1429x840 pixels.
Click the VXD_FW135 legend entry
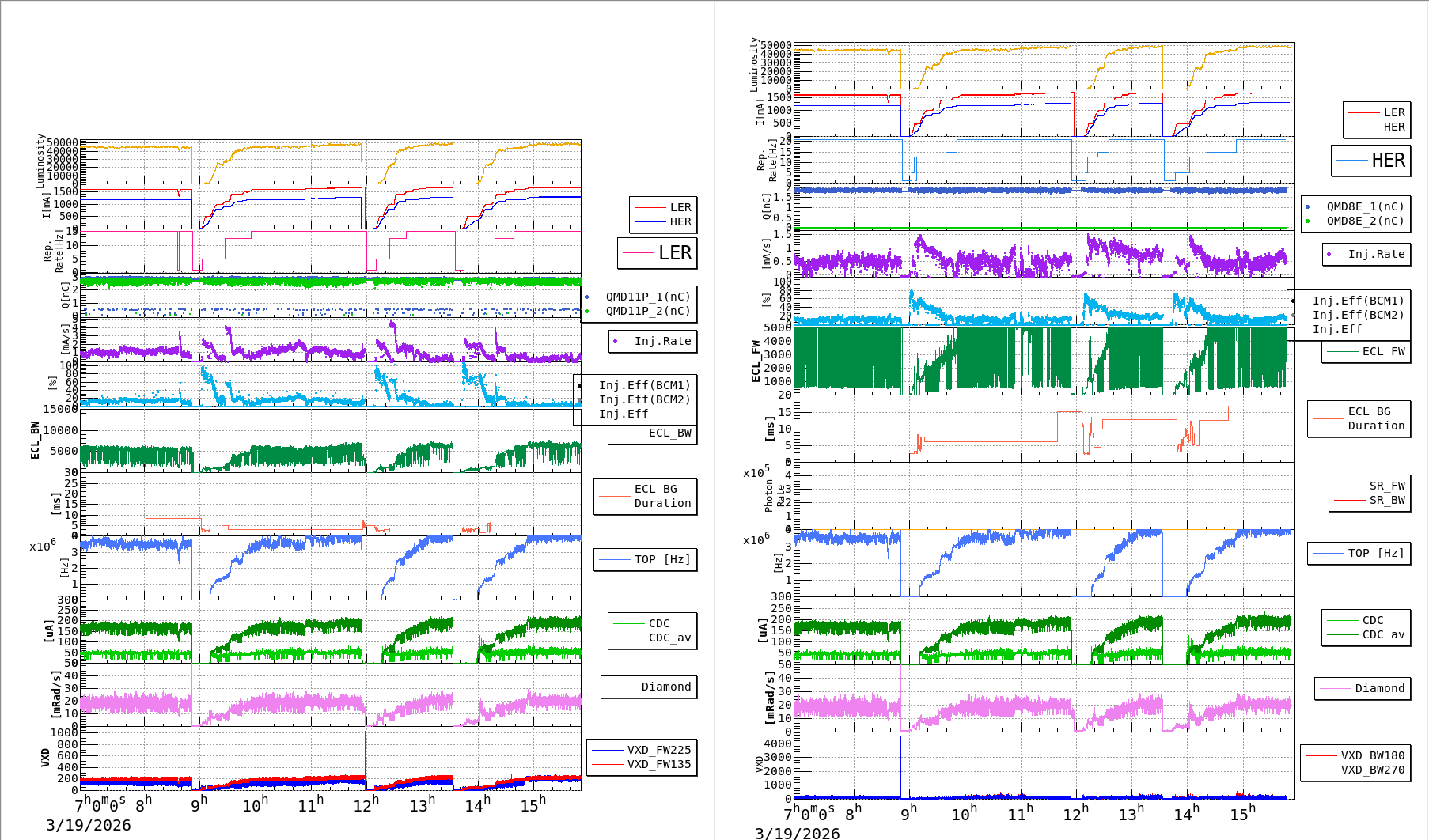tap(658, 764)
